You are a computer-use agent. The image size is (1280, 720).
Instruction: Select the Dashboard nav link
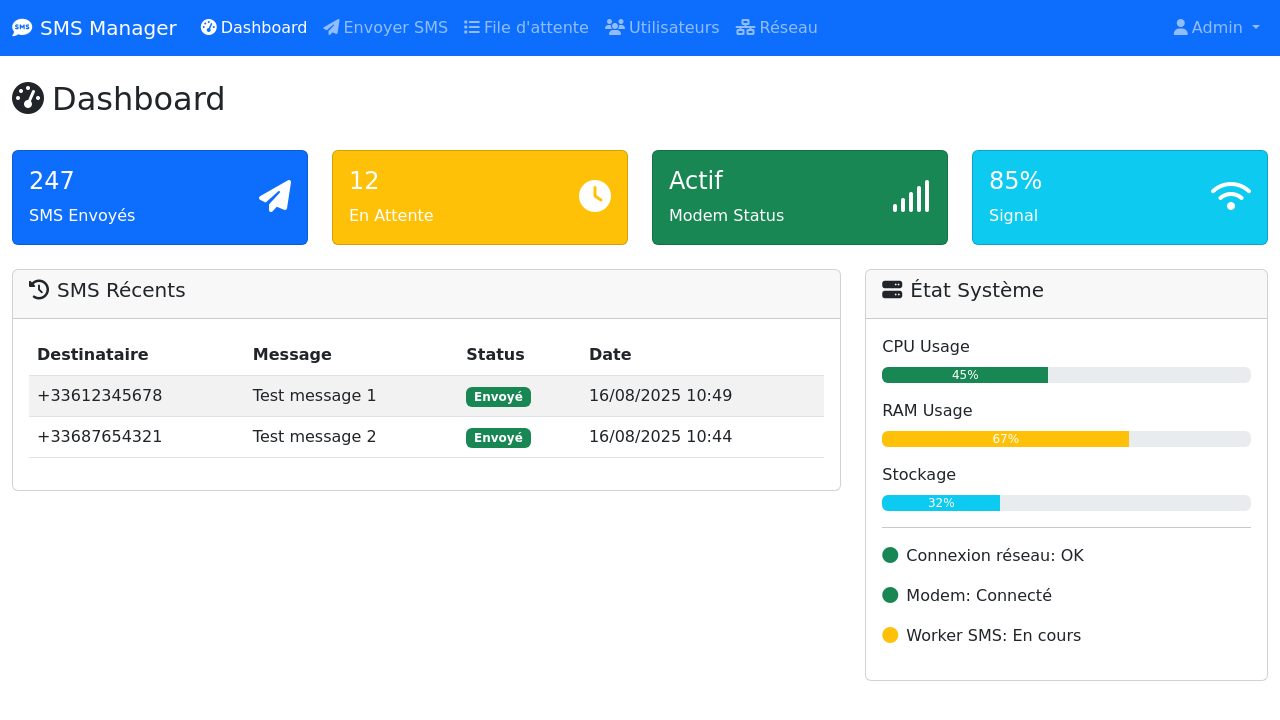pyautogui.click(x=254, y=28)
